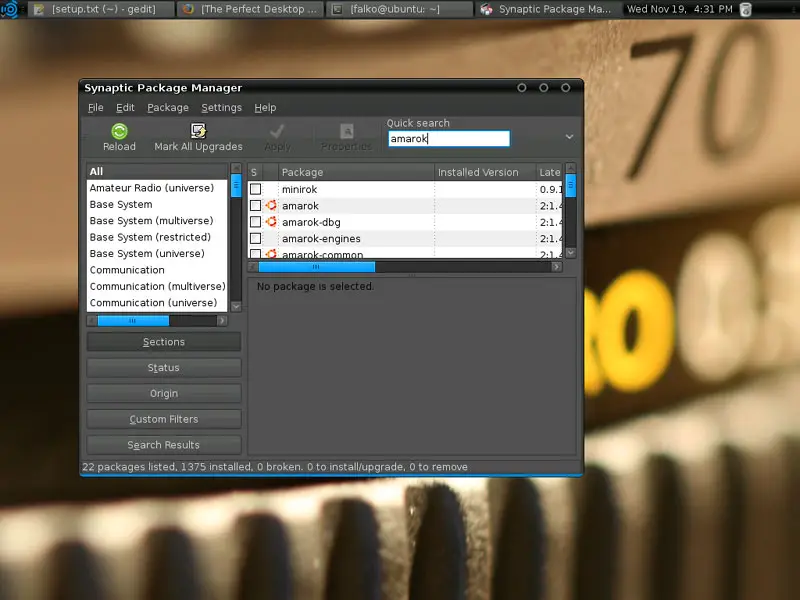This screenshot has width=800, height=600.
Task: Click the category list vertical scrollbar thumb
Action: (x=236, y=185)
